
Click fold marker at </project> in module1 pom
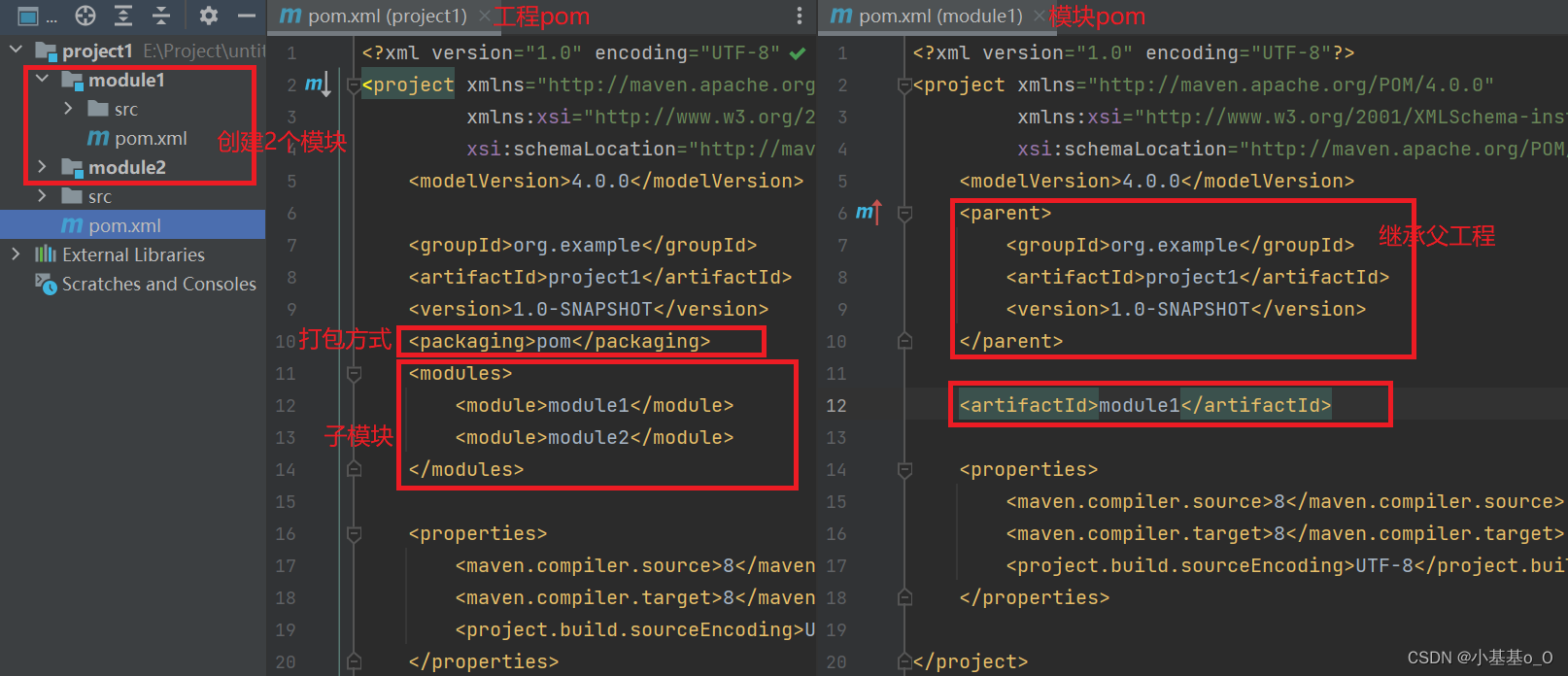pos(904,662)
